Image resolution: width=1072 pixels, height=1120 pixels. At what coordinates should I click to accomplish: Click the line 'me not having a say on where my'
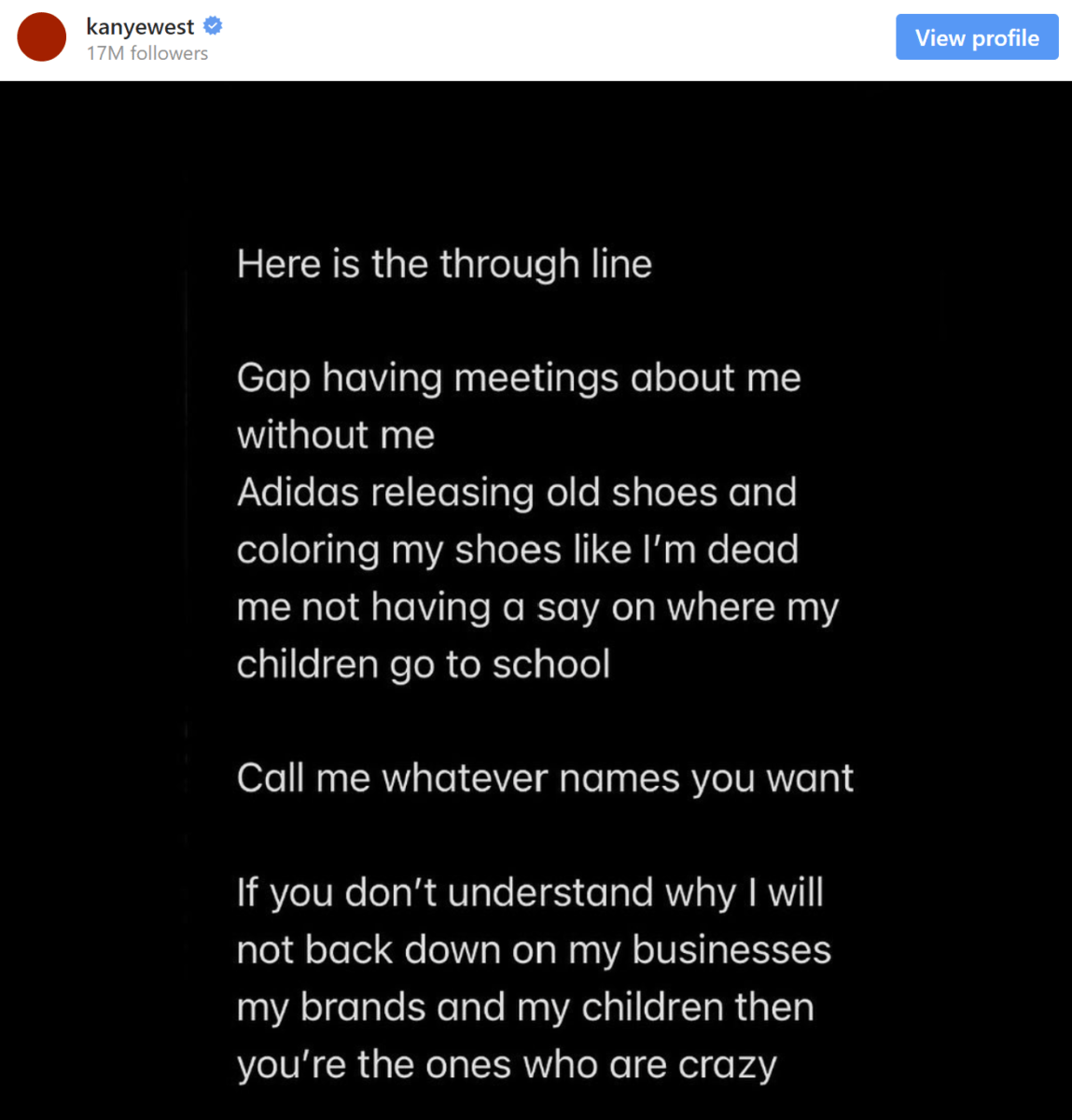click(538, 608)
